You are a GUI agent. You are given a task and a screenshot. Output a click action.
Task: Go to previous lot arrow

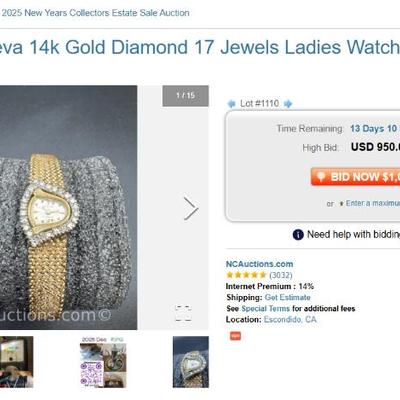point(231,104)
